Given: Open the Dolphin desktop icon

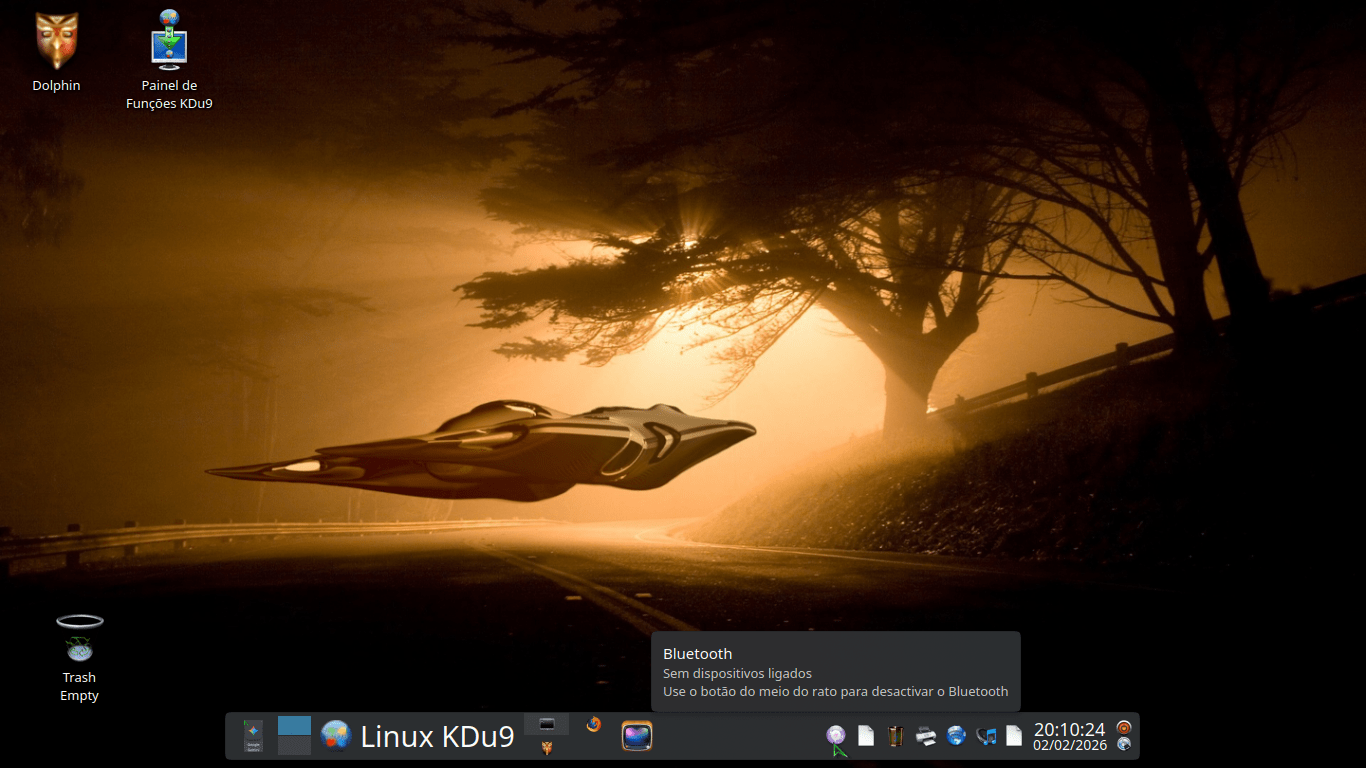Looking at the screenshot, I should click(56, 42).
